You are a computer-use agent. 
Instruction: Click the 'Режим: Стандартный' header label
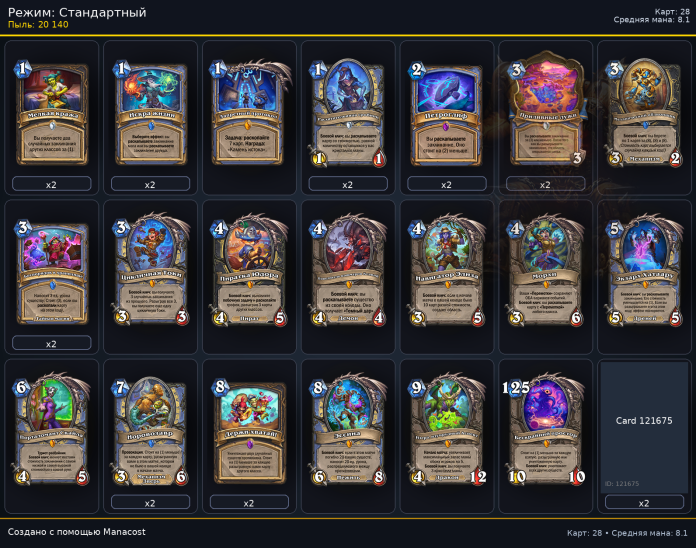[x=77, y=12]
